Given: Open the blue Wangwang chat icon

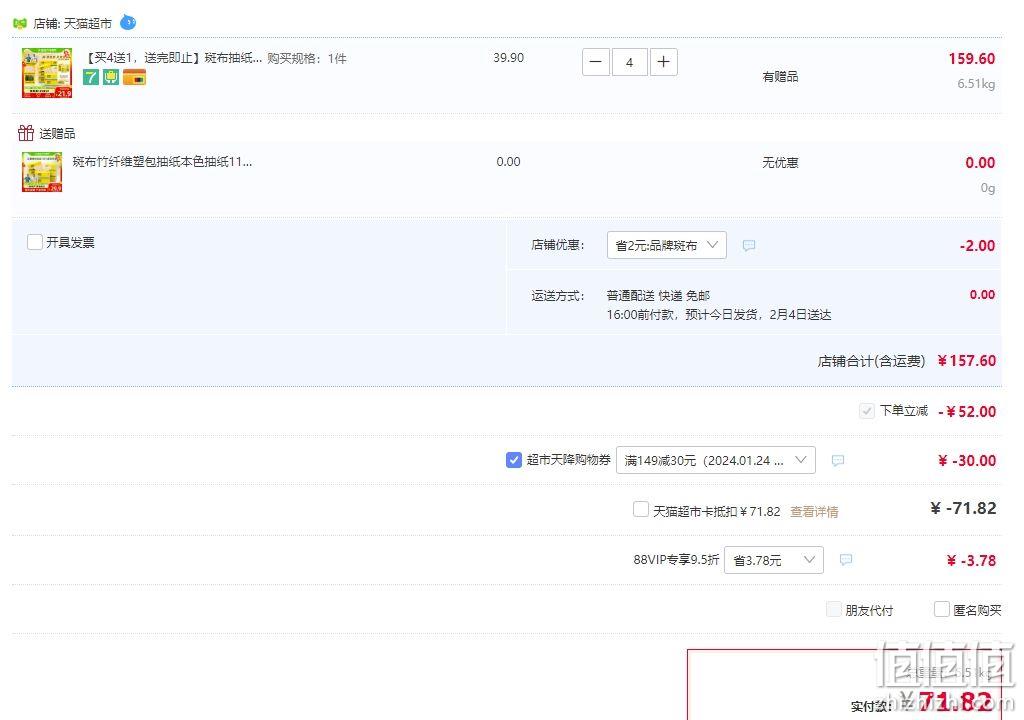Looking at the screenshot, I should [128, 23].
